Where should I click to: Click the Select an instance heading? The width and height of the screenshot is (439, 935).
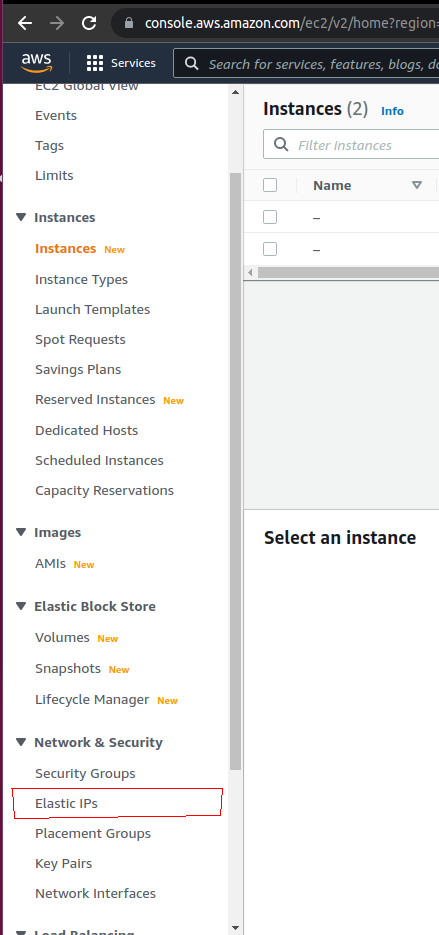coord(340,537)
